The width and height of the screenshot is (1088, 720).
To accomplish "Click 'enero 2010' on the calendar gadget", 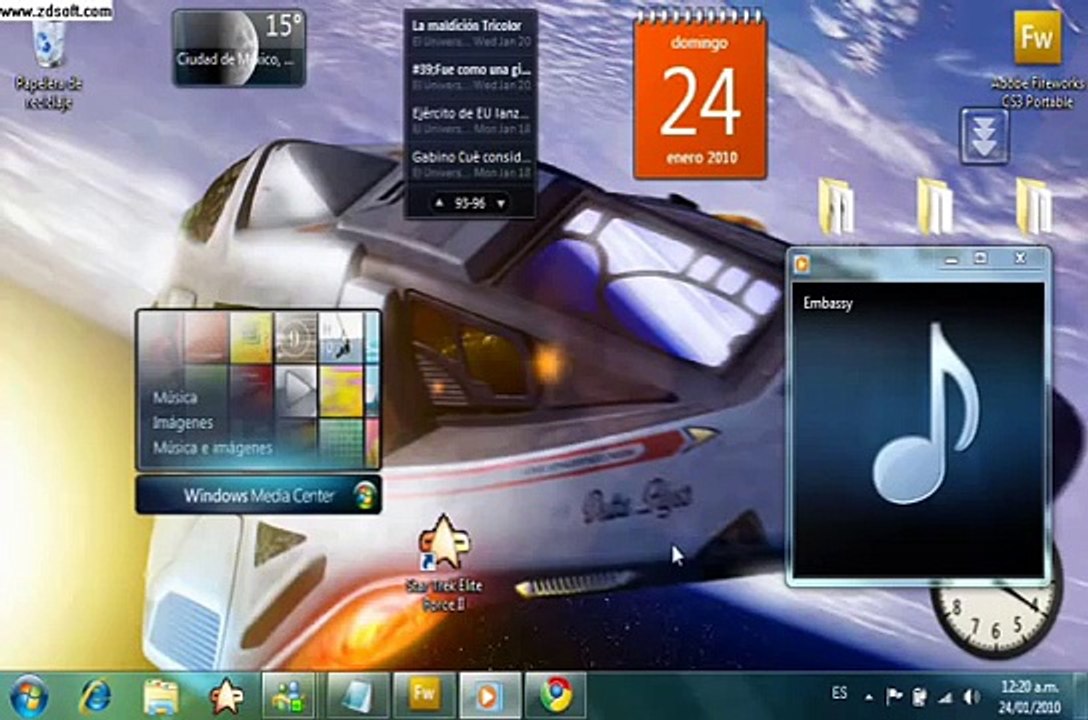I will (x=701, y=157).
